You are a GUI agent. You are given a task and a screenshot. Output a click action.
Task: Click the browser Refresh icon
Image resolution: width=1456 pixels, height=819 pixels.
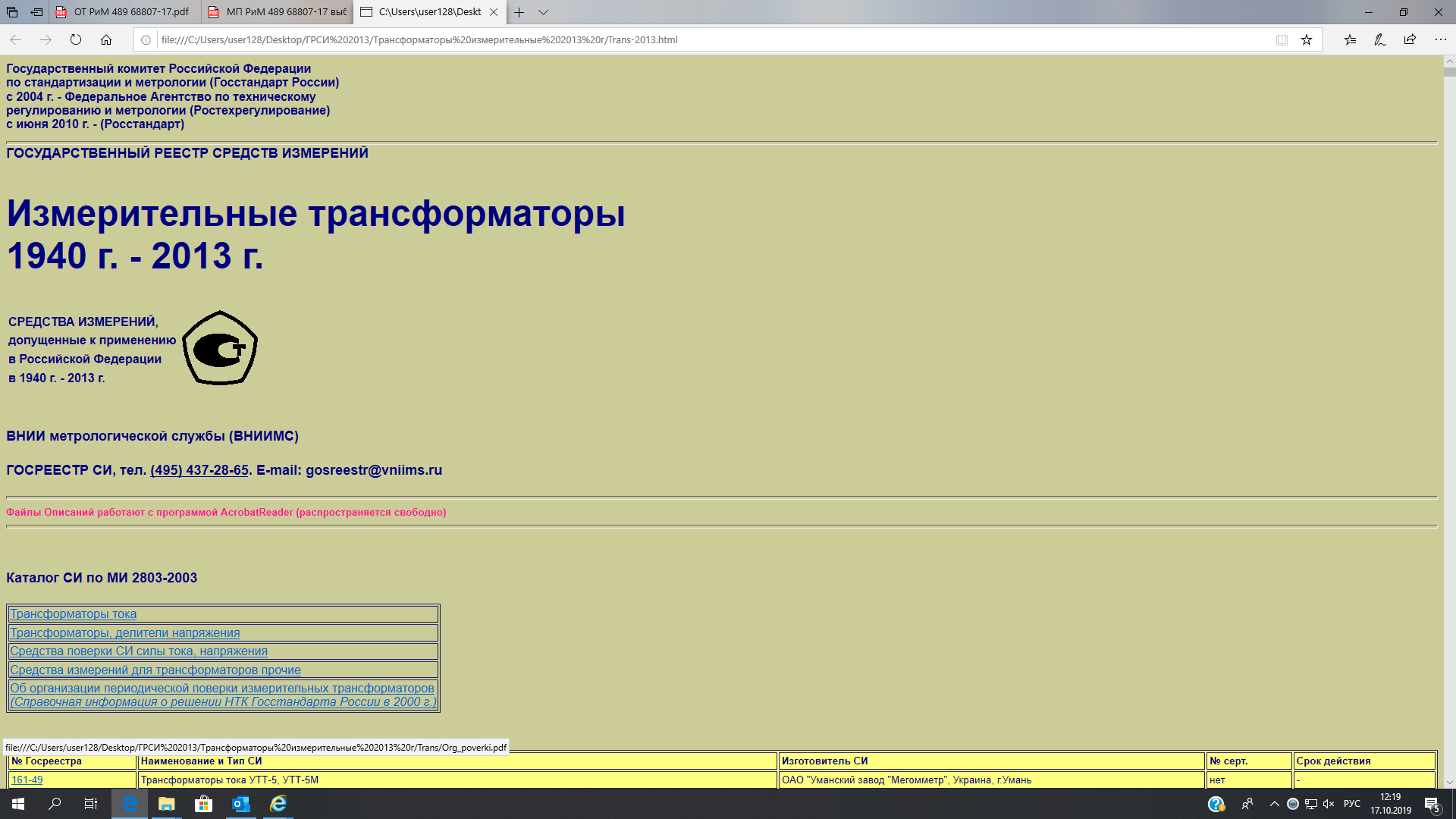point(76,39)
